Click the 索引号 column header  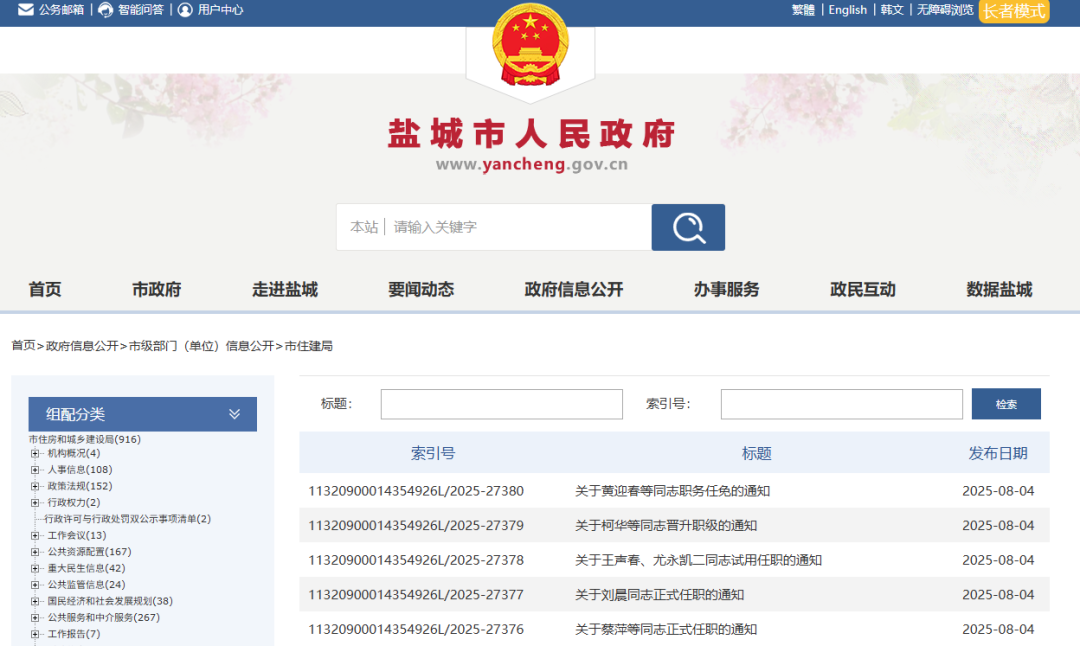(x=433, y=453)
